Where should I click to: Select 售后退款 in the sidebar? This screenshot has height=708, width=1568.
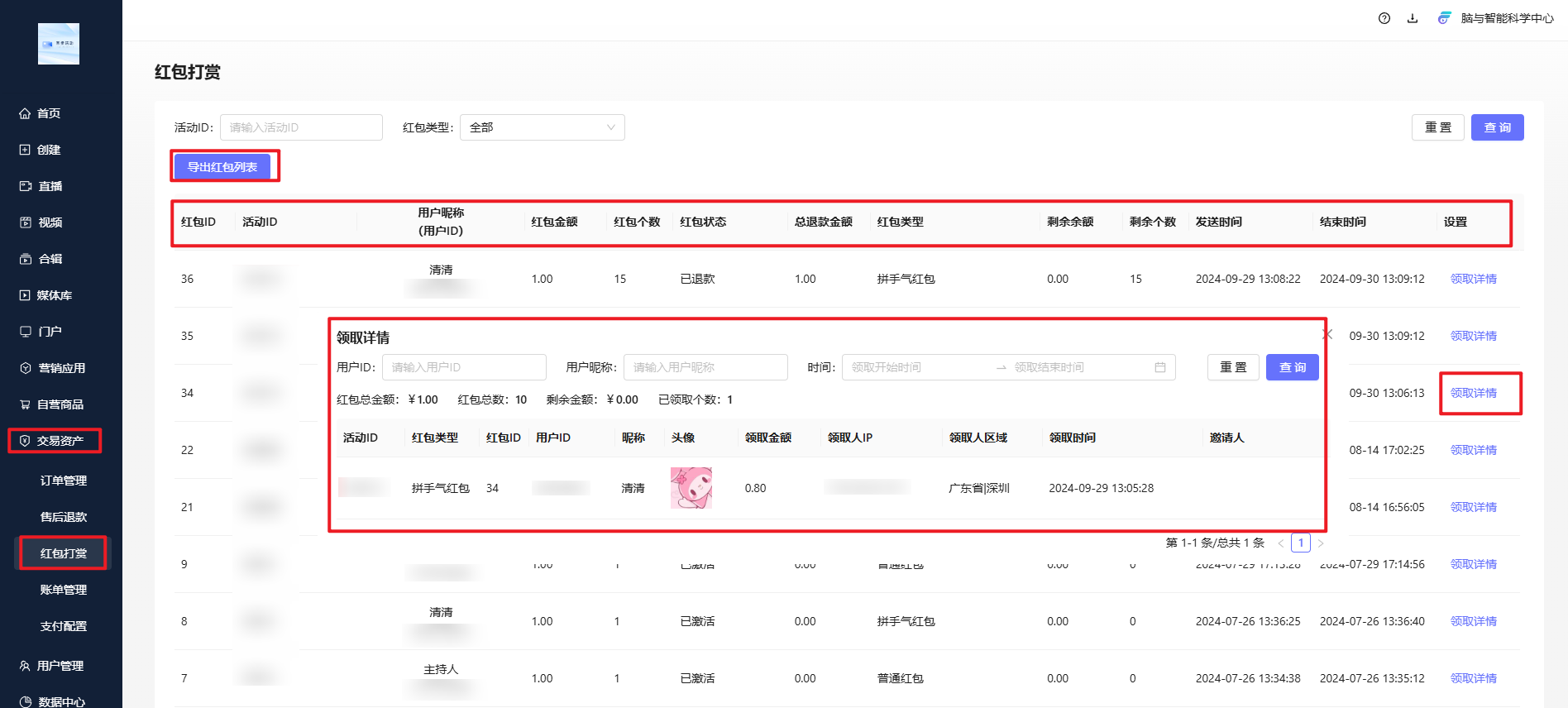64,517
